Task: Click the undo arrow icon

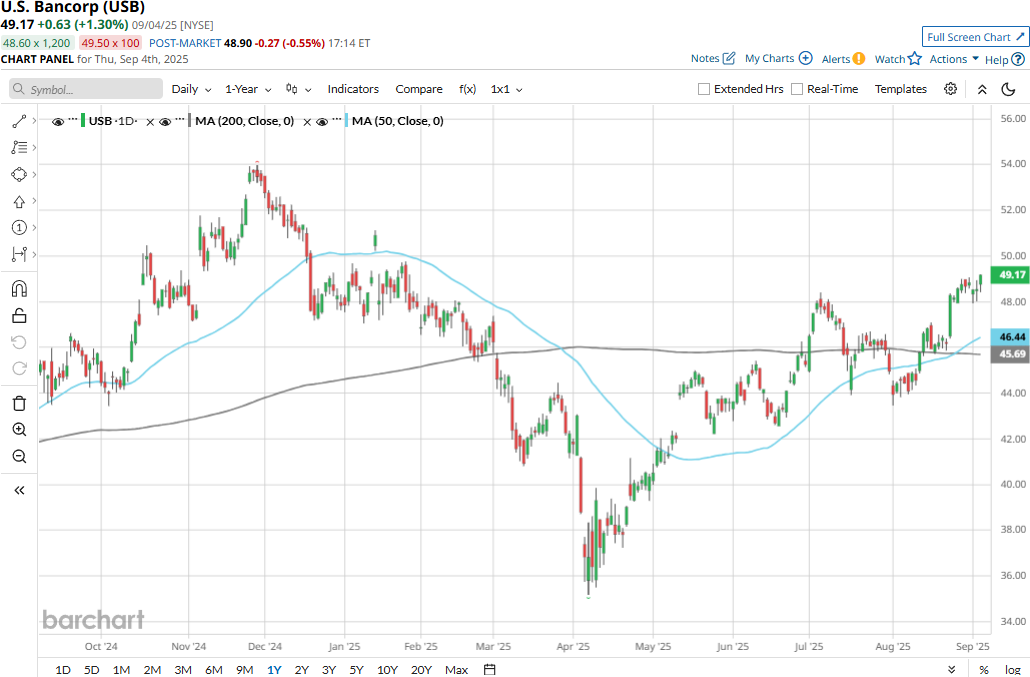Action: (x=19, y=342)
